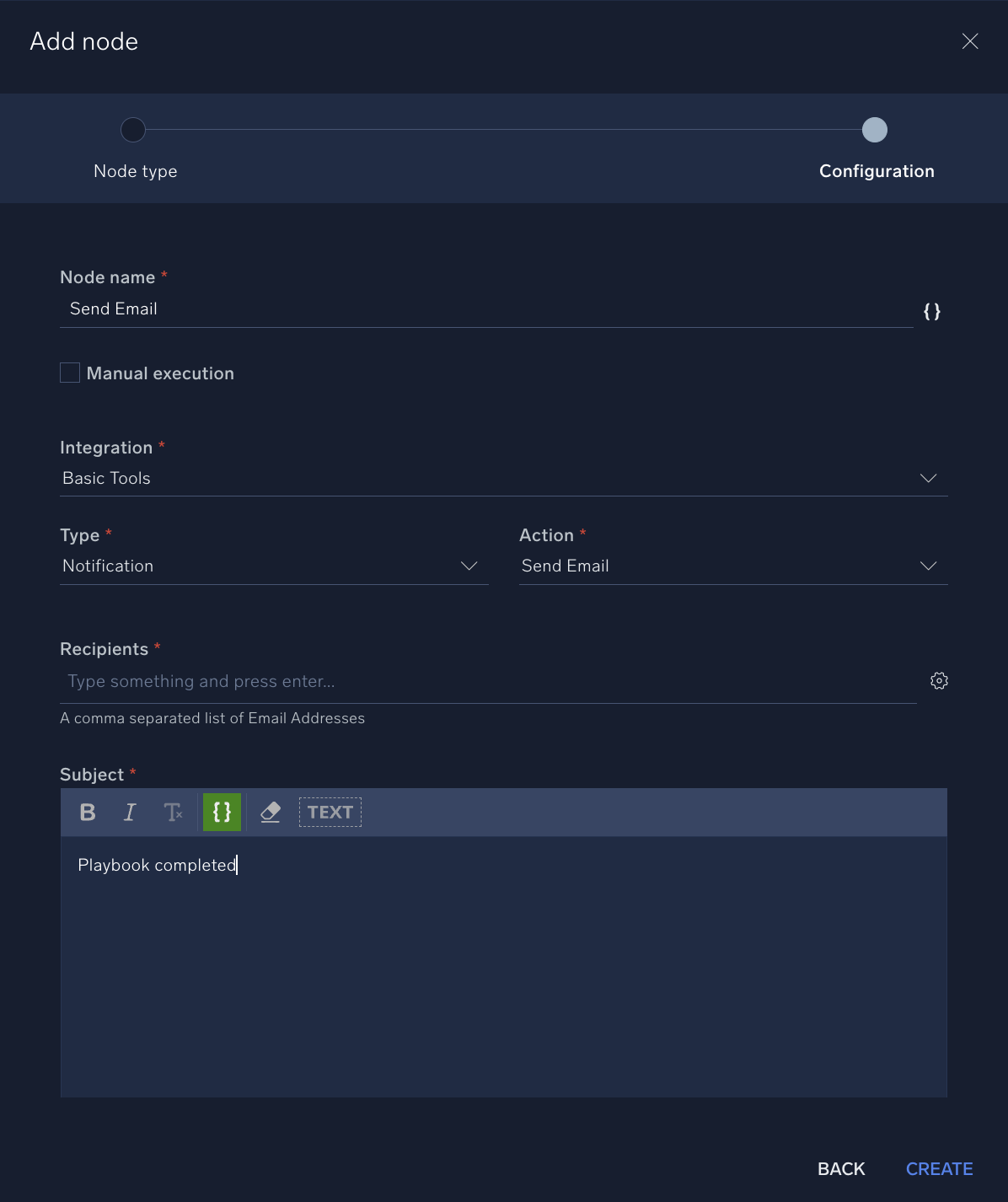Clear text formatting in the subject editor
The width and height of the screenshot is (1008, 1202).
(174, 812)
